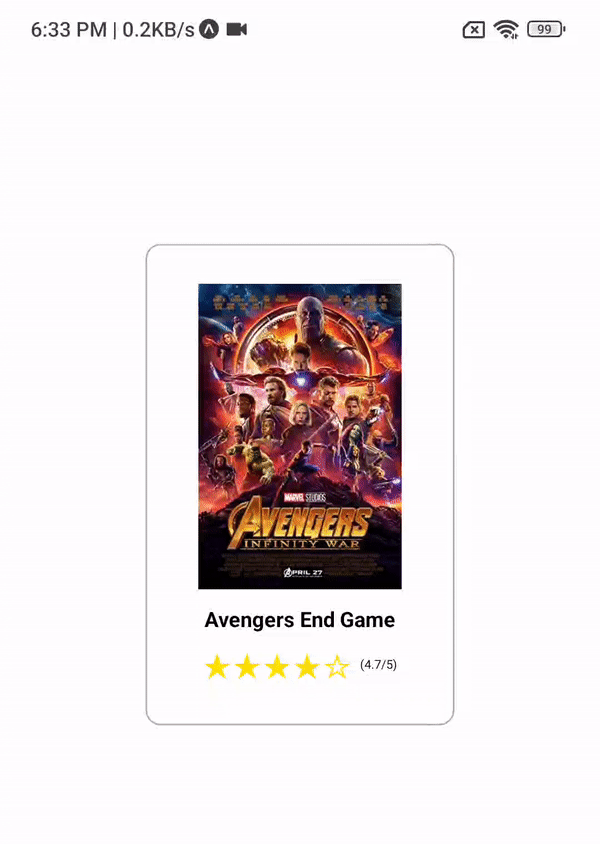Tap the battery icon showing 99
The image size is (600, 844).
coord(546,29)
